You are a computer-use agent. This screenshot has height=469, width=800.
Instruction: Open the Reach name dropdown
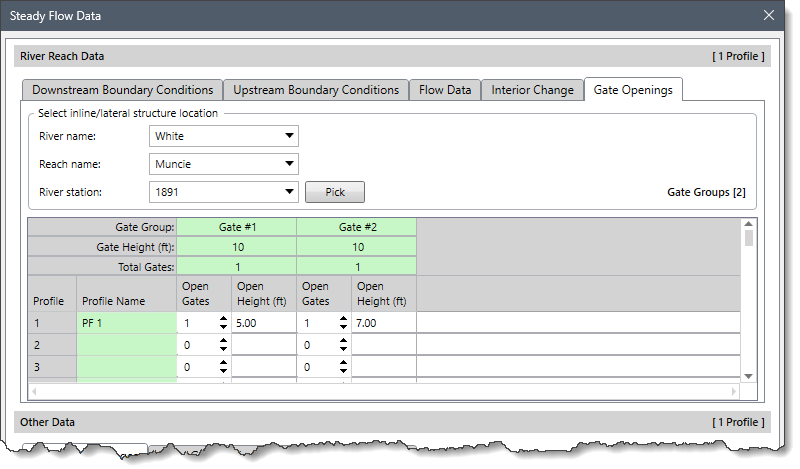coord(289,164)
